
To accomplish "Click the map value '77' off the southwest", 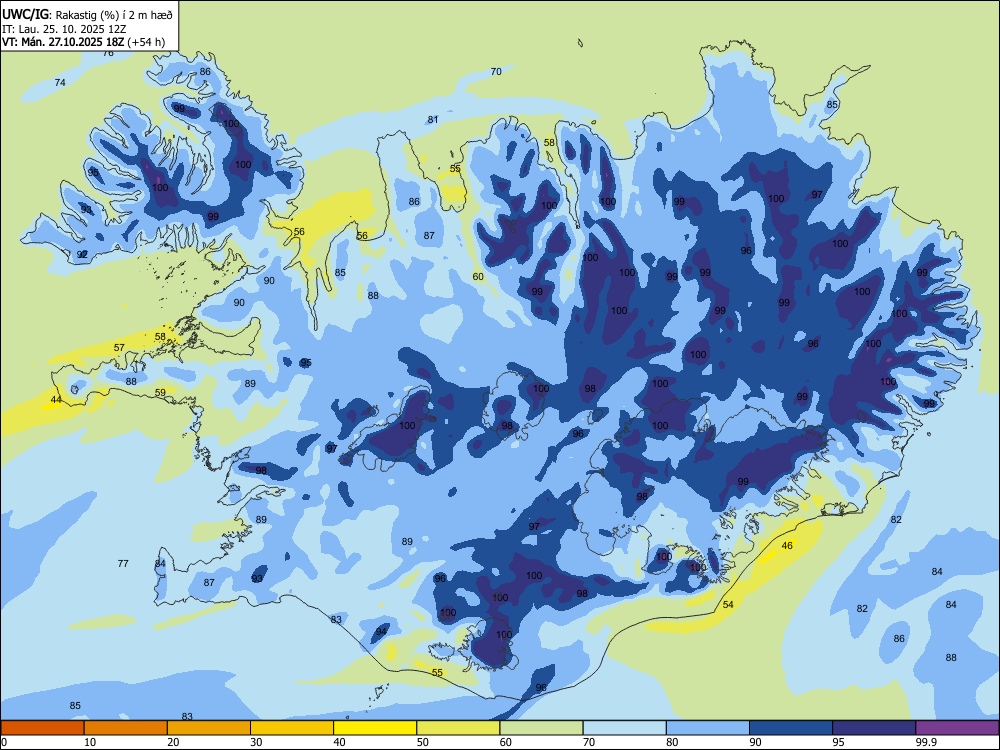I will click(x=123, y=563).
